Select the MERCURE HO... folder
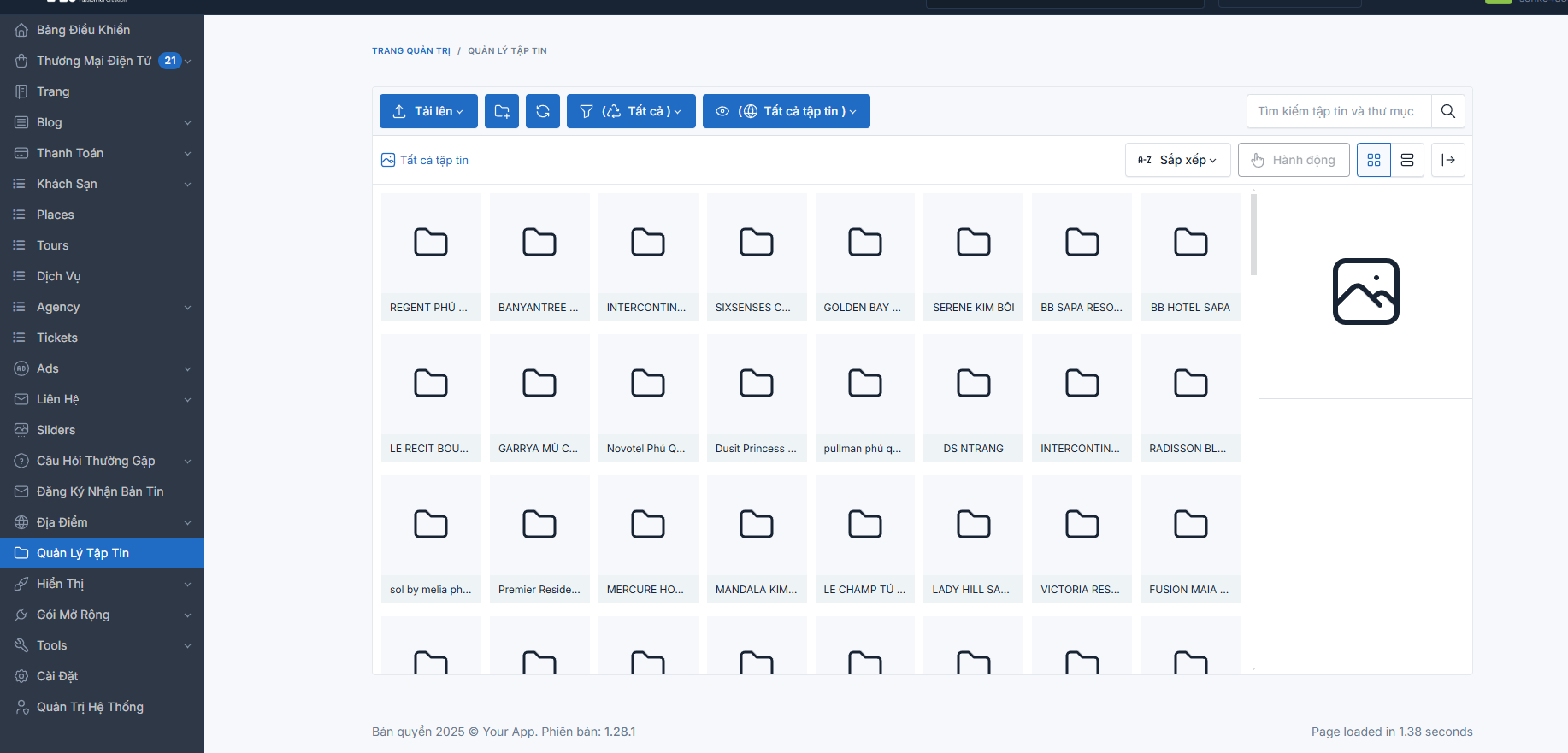The width and height of the screenshot is (1568, 753). [x=648, y=539]
